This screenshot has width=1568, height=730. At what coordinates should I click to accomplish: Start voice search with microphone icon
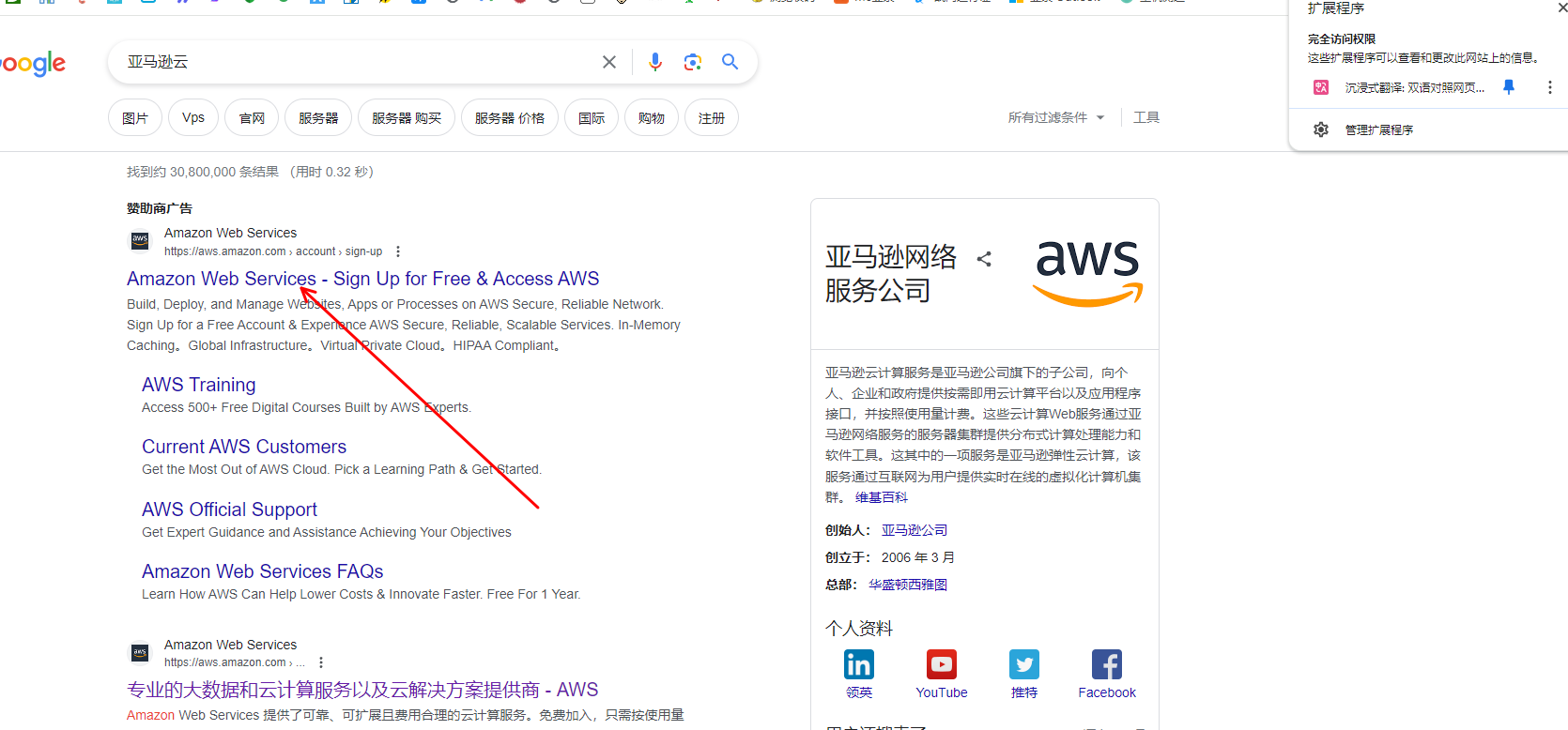pyautogui.click(x=655, y=62)
